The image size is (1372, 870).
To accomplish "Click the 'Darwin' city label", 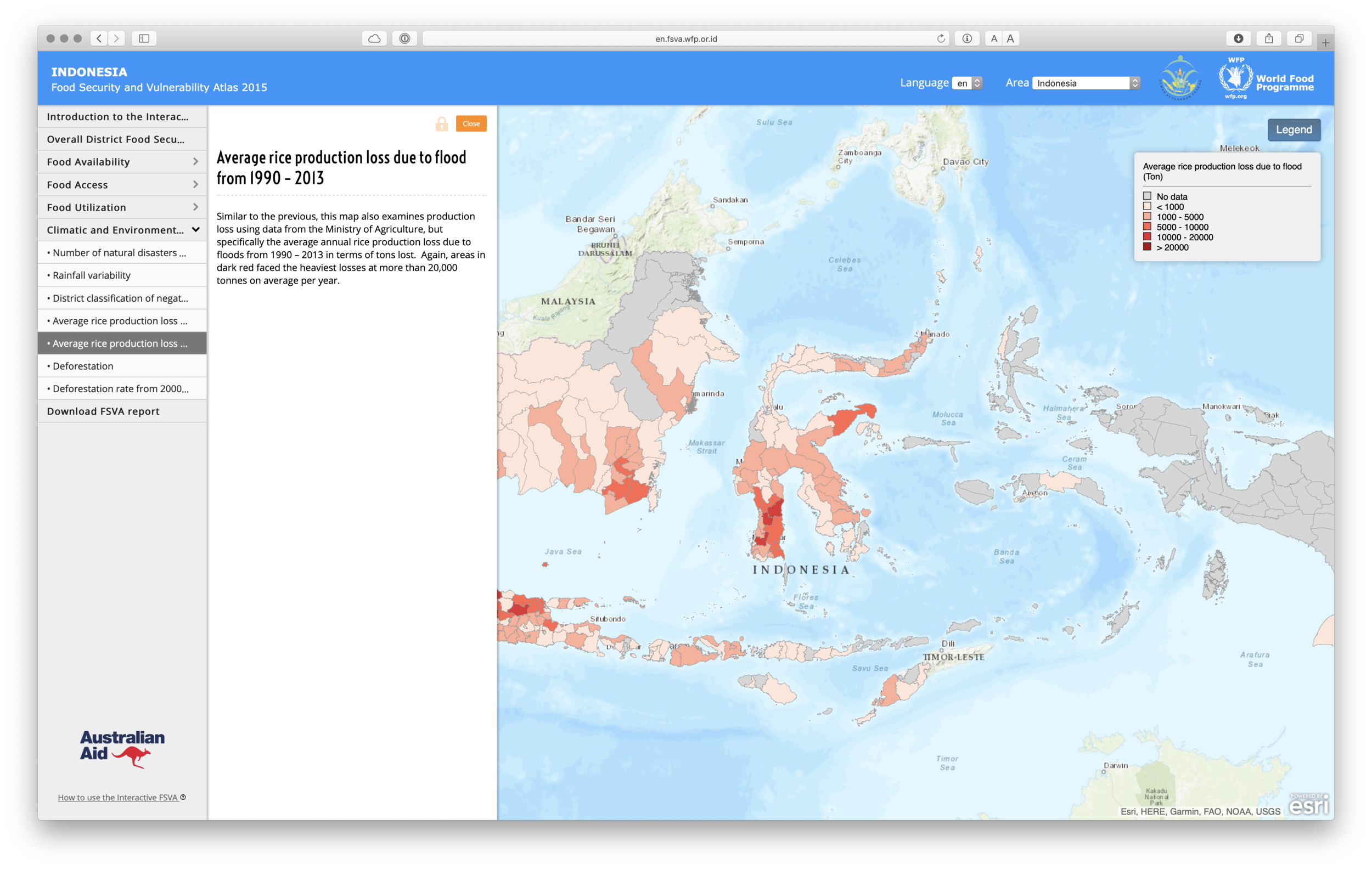I will coord(1116,765).
